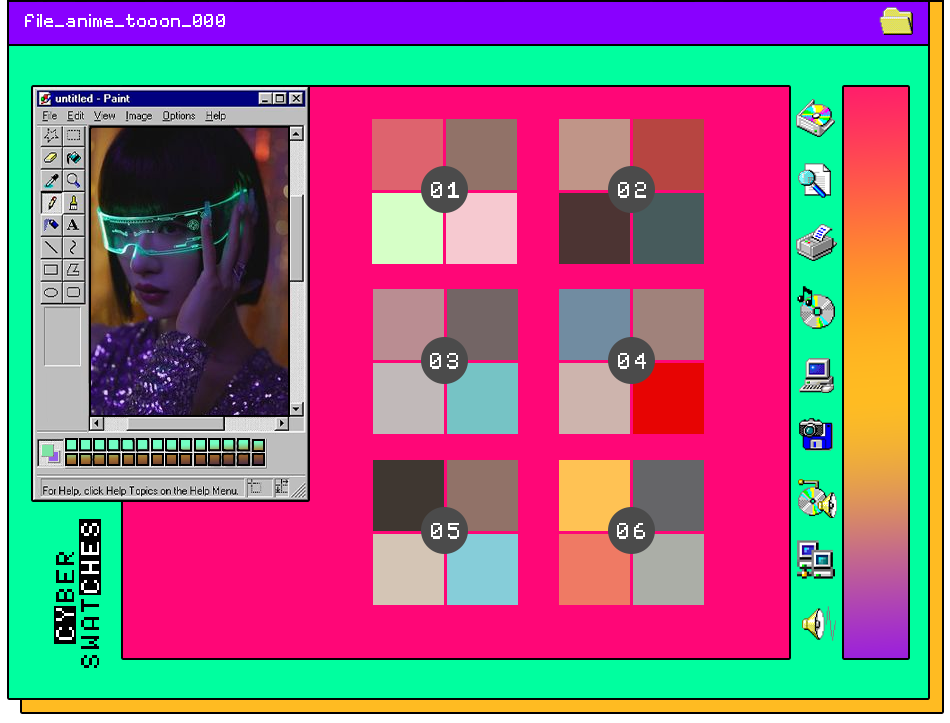950x723 pixels.
Task: Select the Pick Color eyedropper tool
Action: [51, 180]
